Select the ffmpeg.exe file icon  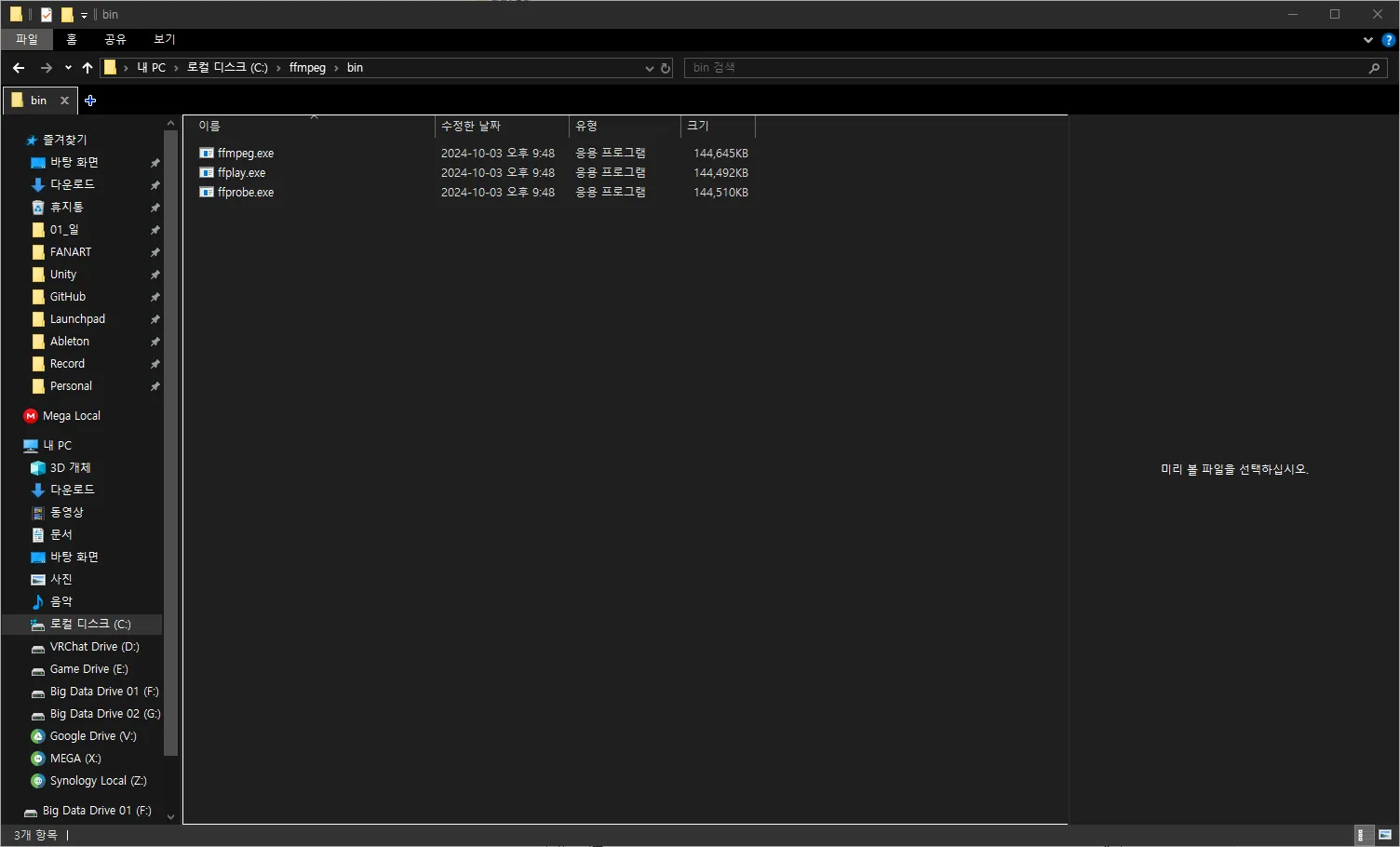click(207, 153)
